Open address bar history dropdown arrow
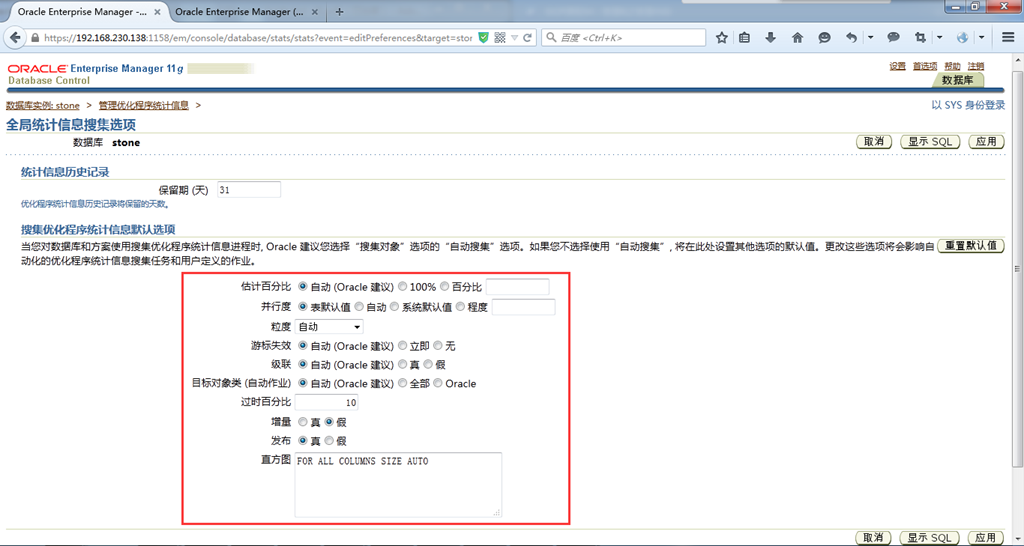This screenshot has height=546, width=1024. coord(515,38)
